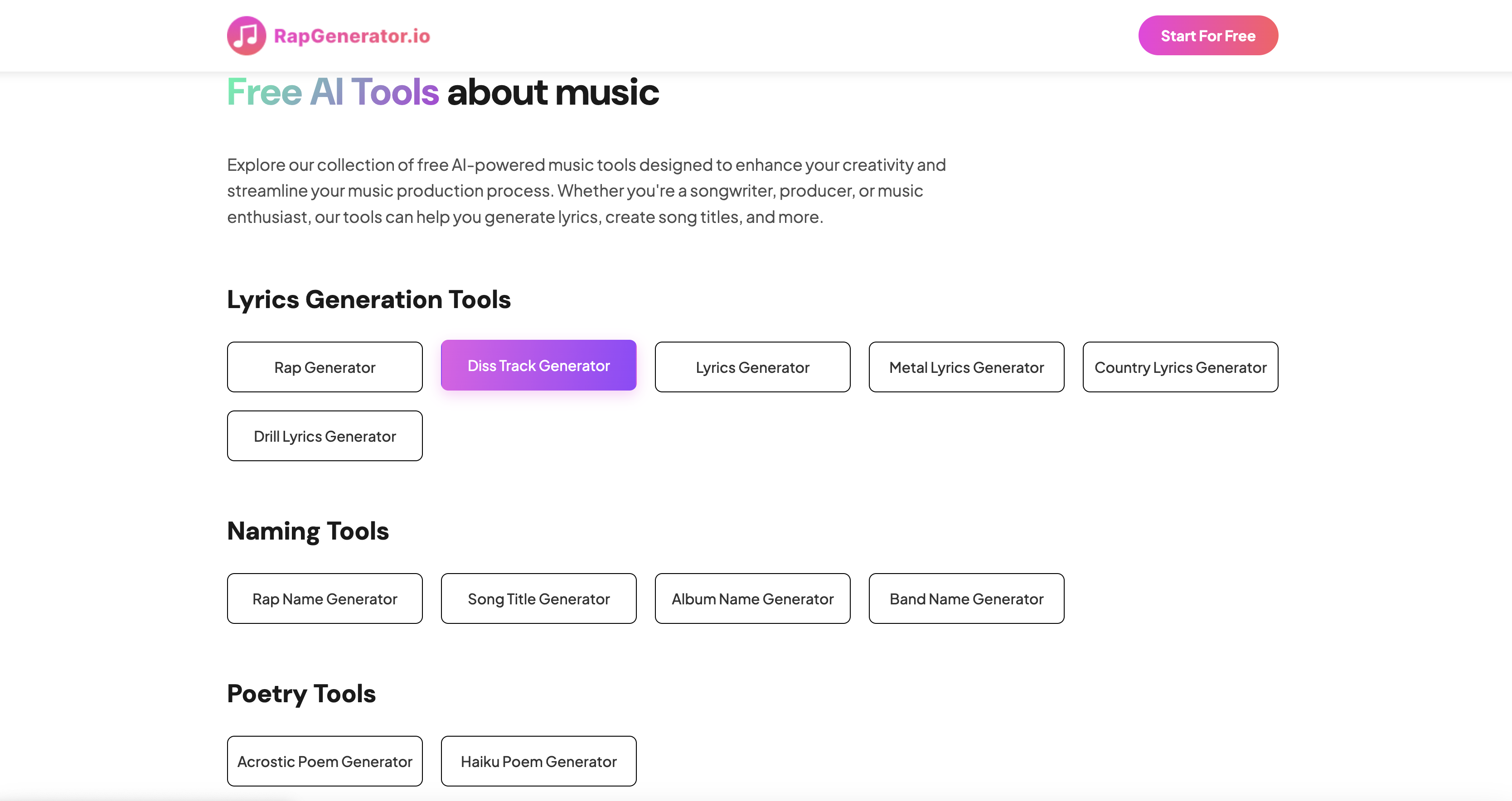1512x801 pixels.
Task: Click the Poetry Tools section heading
Action: point(301,693)
